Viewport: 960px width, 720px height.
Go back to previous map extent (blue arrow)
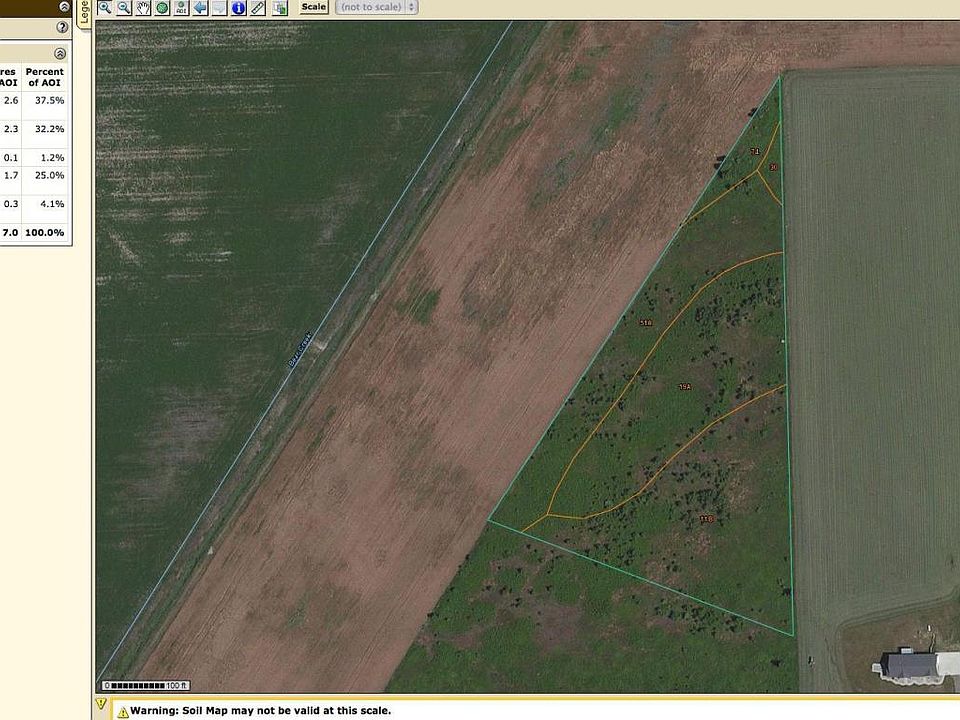[200, 7]
